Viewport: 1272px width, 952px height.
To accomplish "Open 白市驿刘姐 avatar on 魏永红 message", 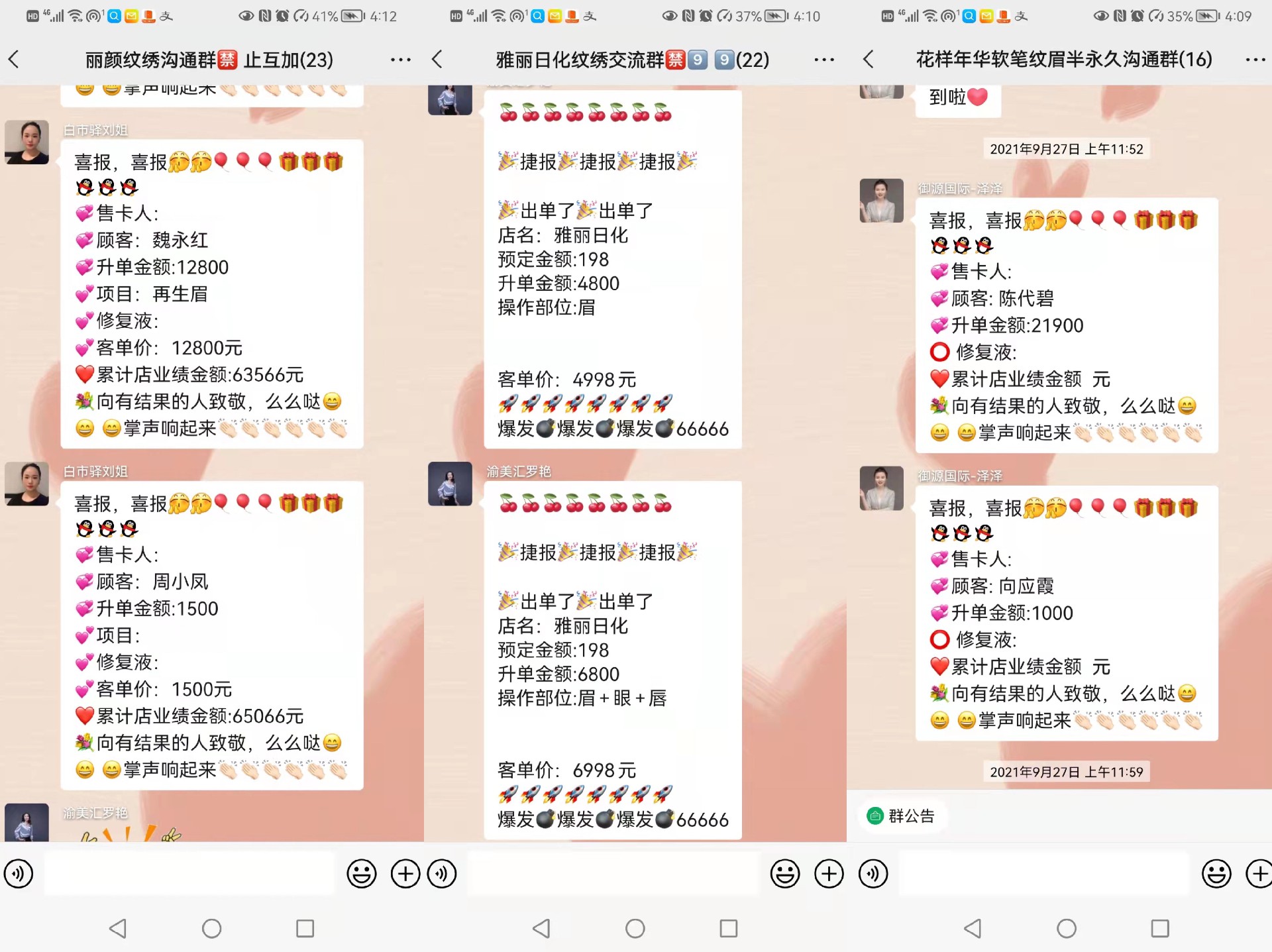I will (x=27, y=142).
